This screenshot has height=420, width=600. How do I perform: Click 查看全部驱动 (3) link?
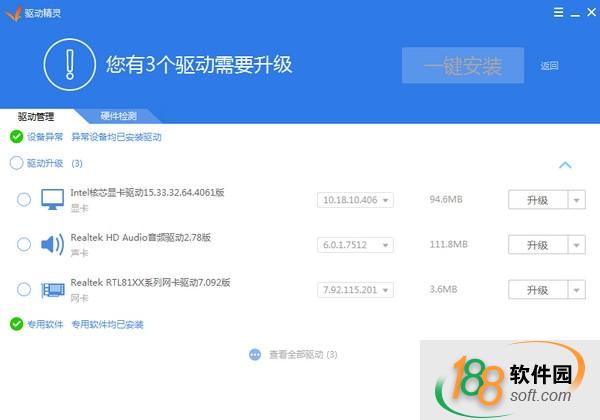pyautogui.click(x=297, y=354)
